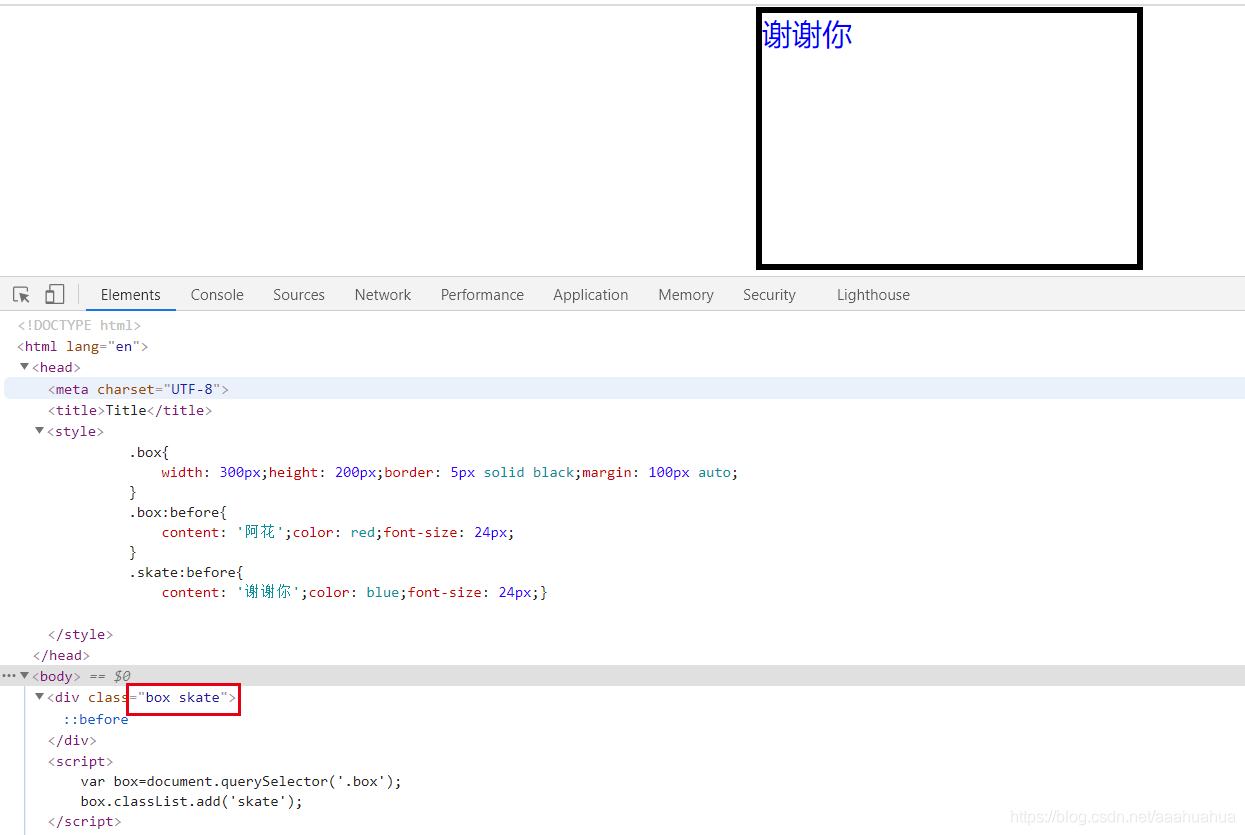Select the opening script tag row
The height and width of the screenshot is (835, 1245).
point(80,761)
